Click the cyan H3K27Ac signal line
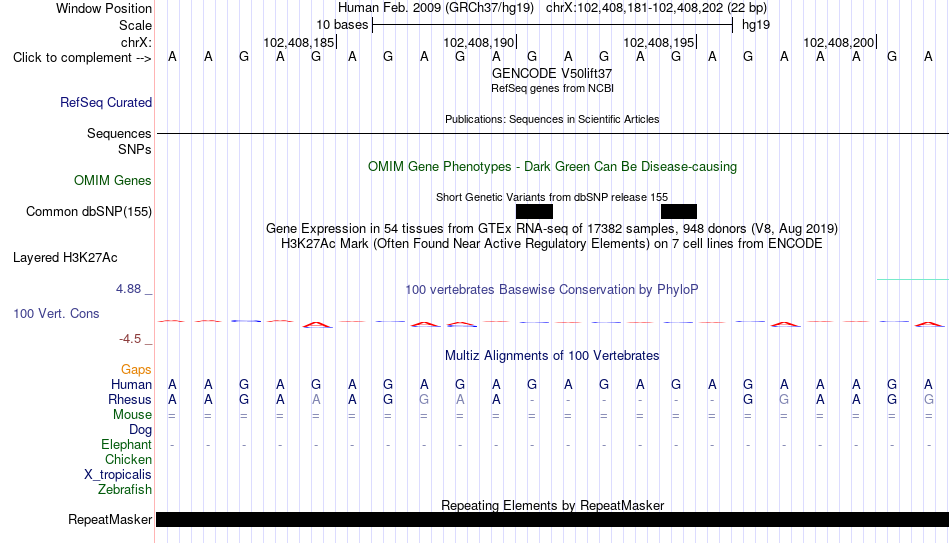950x543 pixels. click(x=912, y=279)
